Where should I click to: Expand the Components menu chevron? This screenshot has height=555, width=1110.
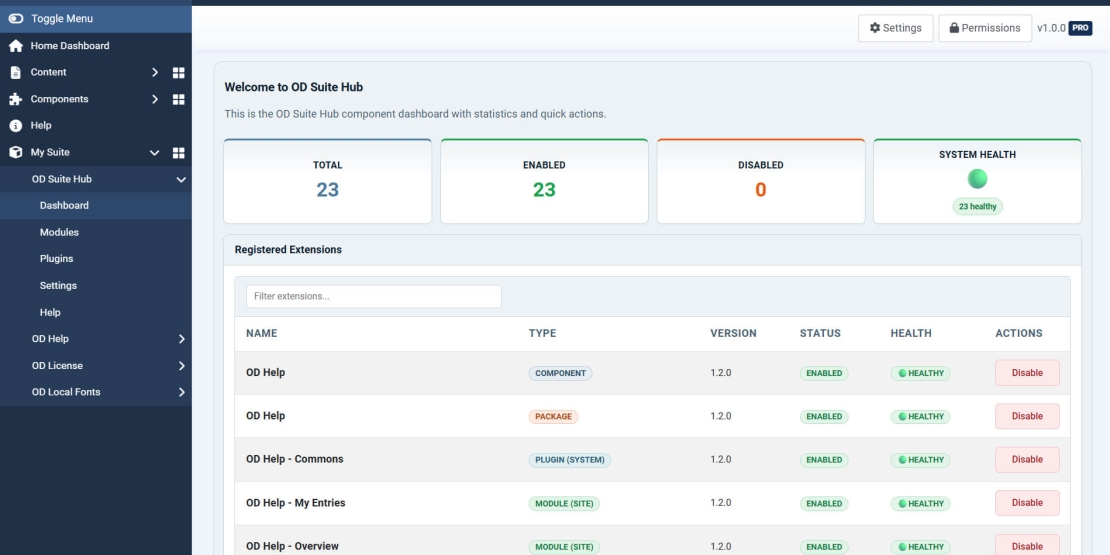pyautogui.click(x=155, y=99)
